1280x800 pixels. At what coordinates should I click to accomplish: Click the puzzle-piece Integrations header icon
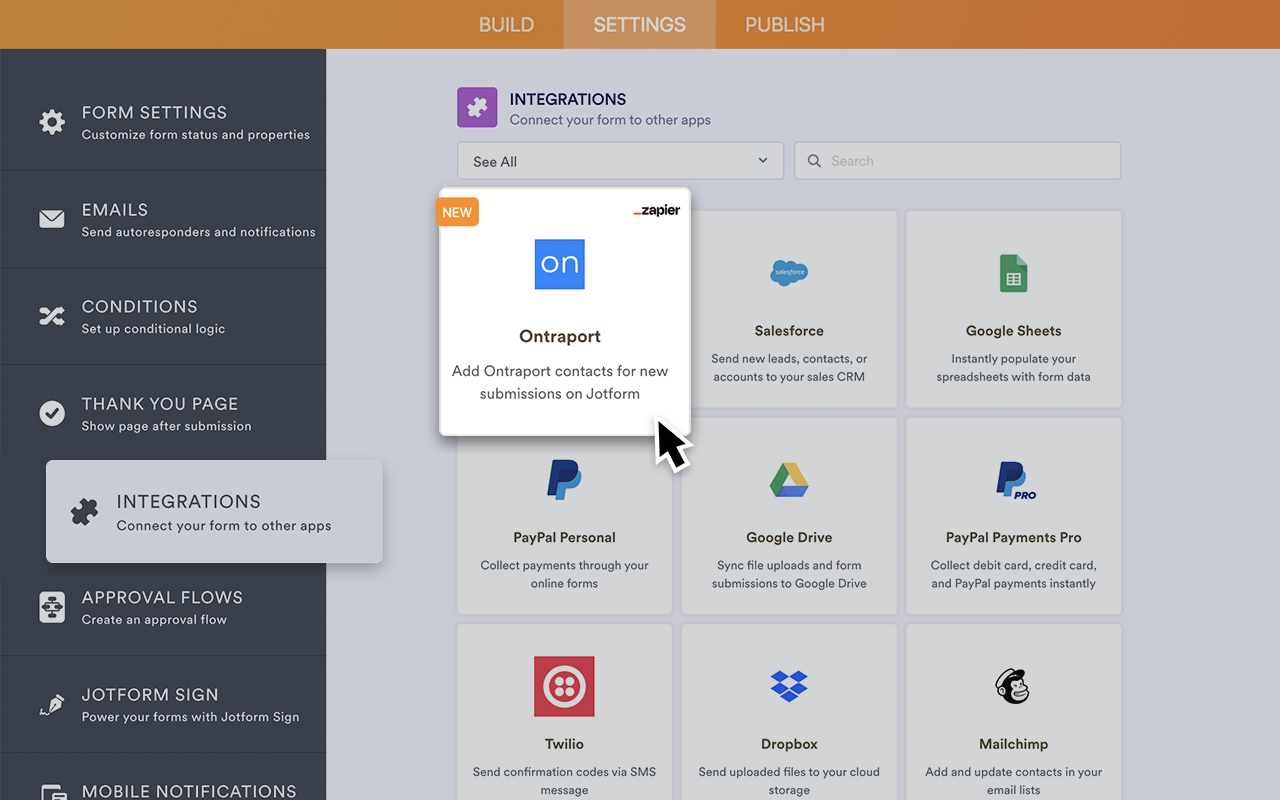pyautogui.click(x=477, y=107)
